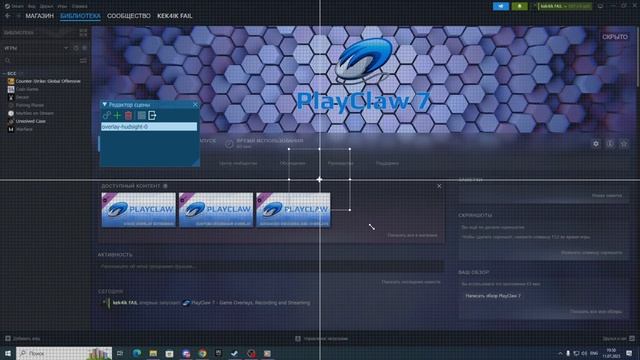Click the green notifications button in the top bar
The width and height of the screenshot is (640, 360).
coord(520,6)
